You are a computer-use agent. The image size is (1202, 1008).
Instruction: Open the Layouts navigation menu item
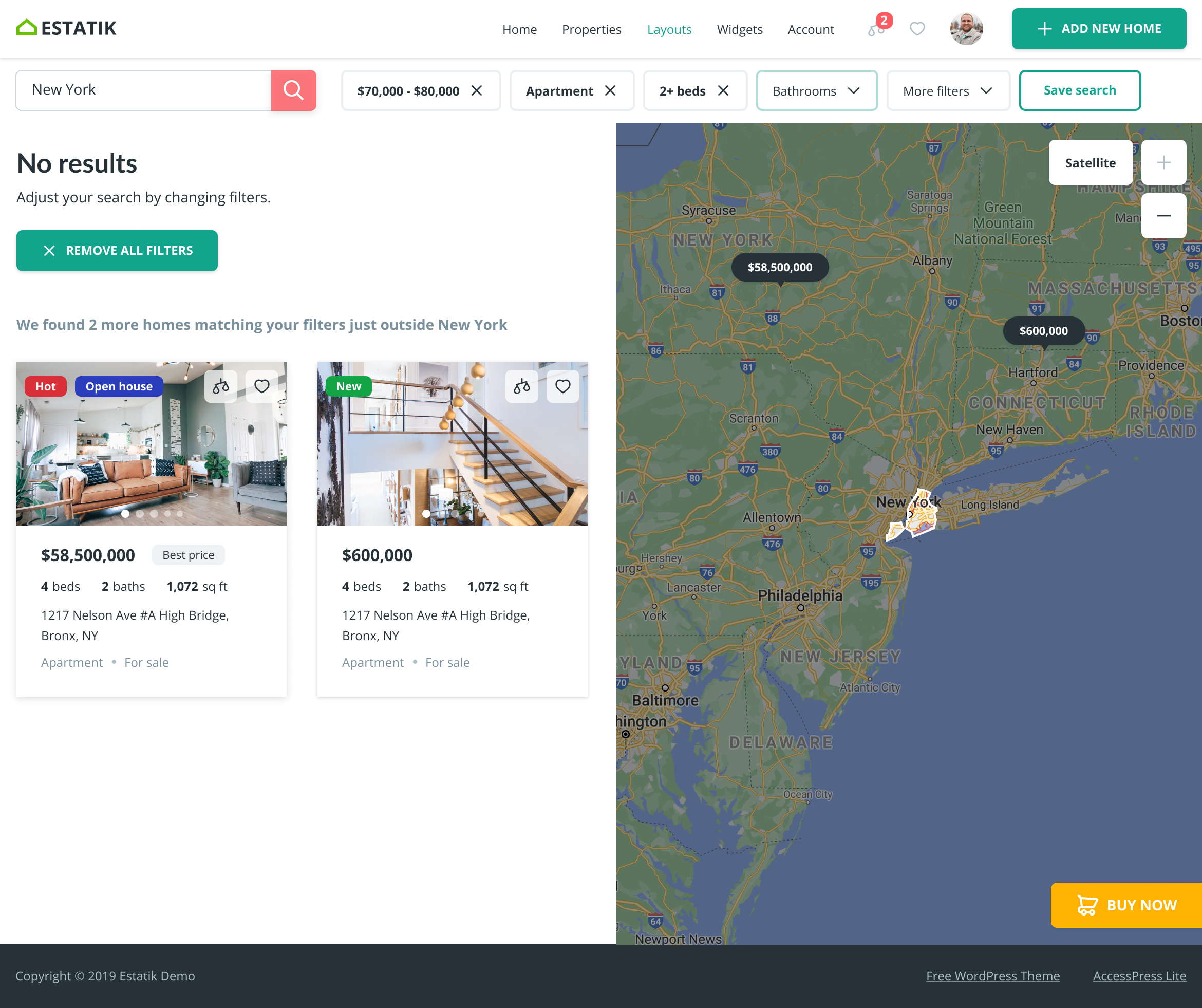(669, 29)
